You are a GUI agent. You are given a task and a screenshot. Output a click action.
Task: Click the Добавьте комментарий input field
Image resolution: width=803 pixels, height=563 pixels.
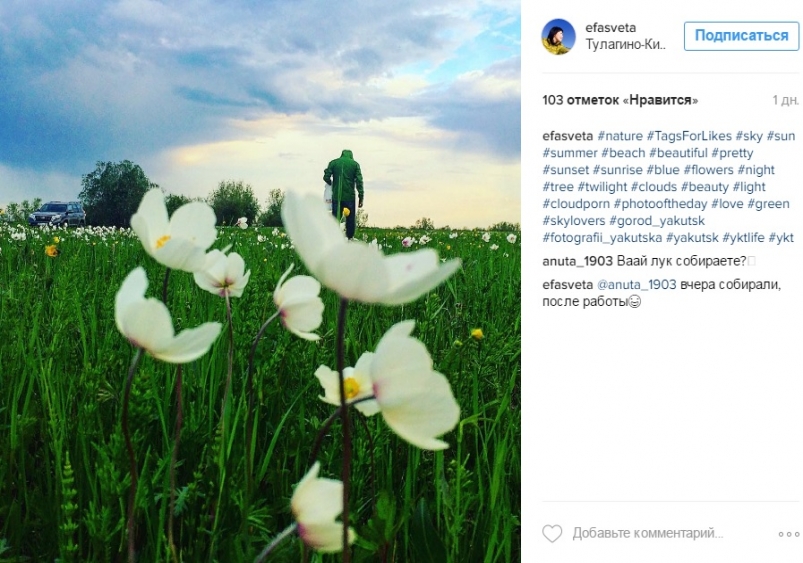(648, 533)
